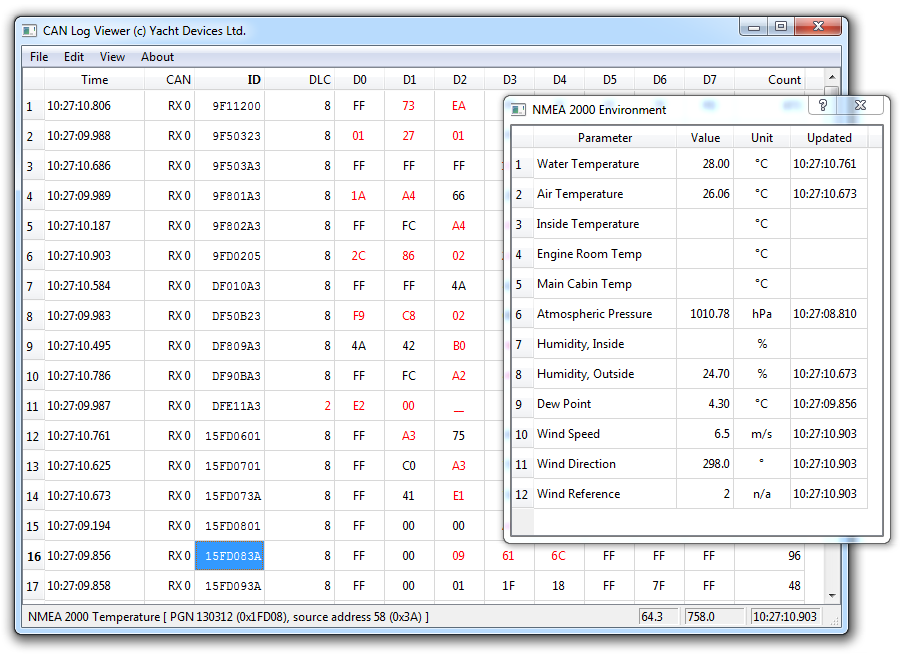Screen dimensions: 902x654
Task: Click Count cell 96 in row 16
Action: point(769,556)
